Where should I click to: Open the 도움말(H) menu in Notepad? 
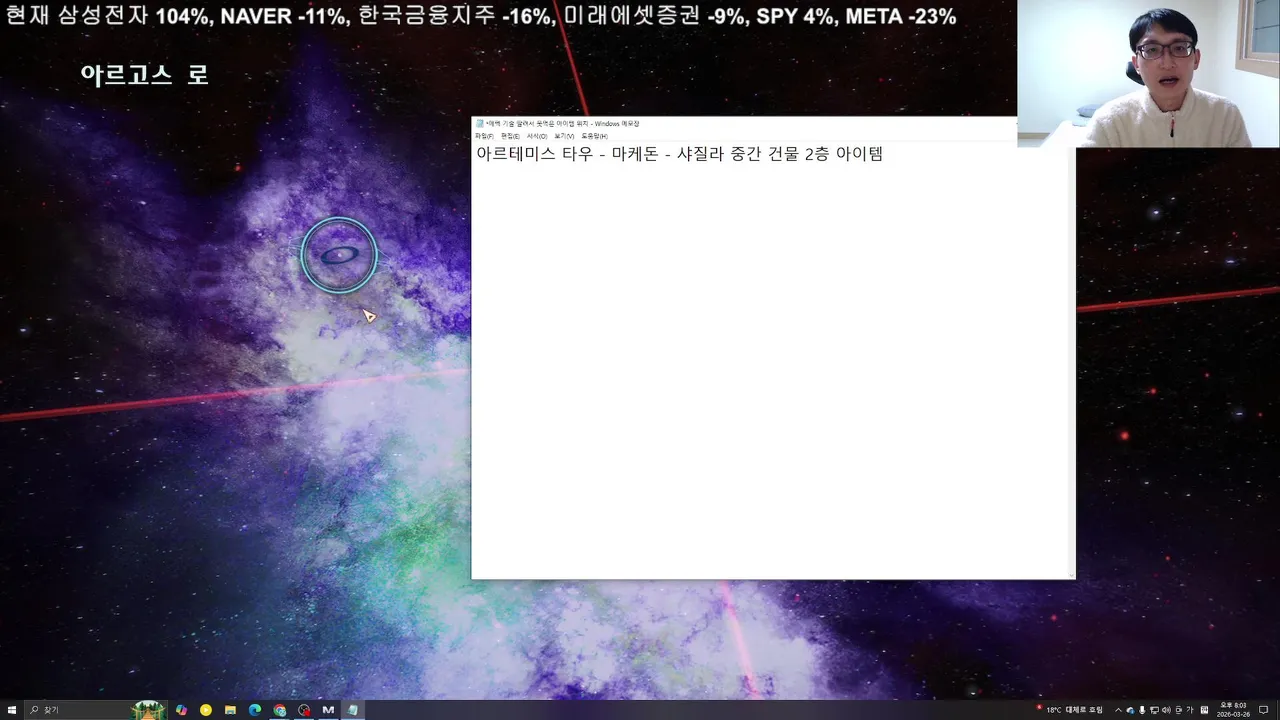[594, 136]
